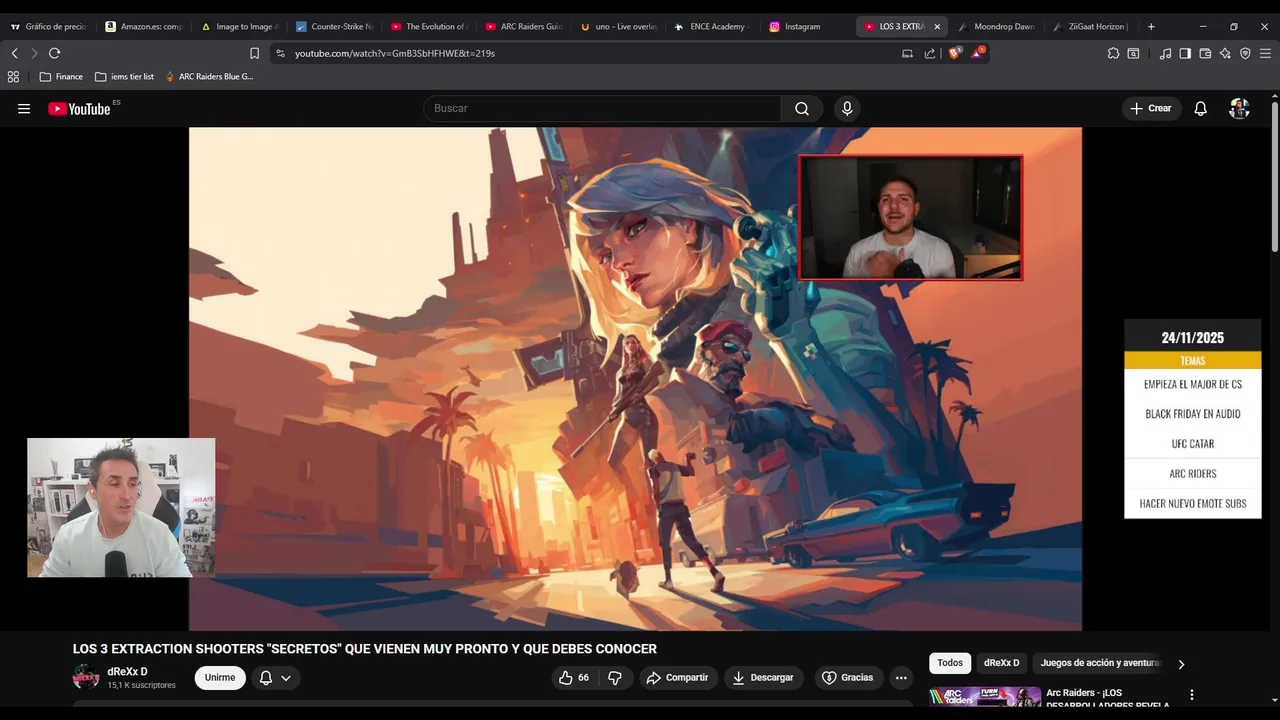
Task: Open the subscription notification bell dropdown
Action: pos(275,678)
